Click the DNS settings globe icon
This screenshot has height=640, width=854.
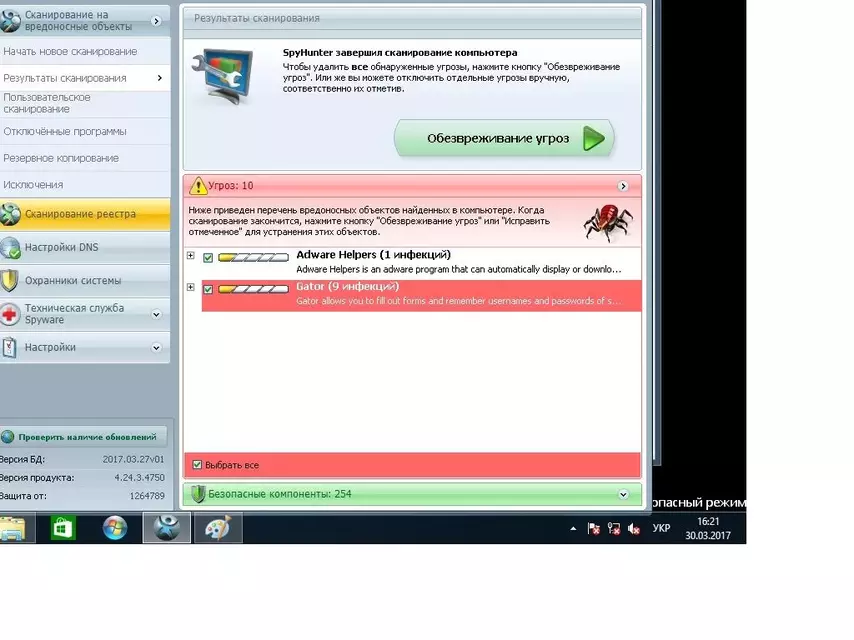(10, 248)
